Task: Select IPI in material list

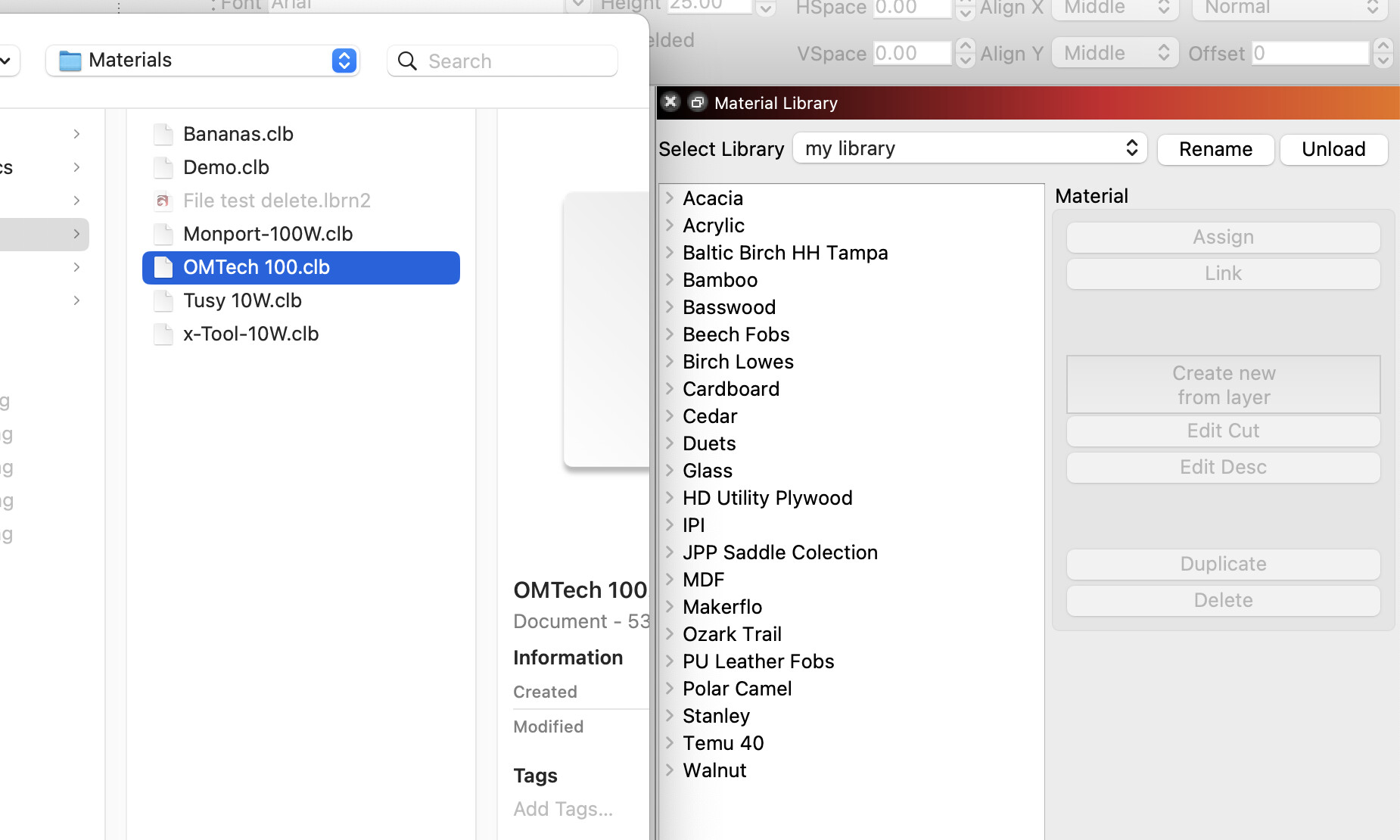Action: pos(693,525)
